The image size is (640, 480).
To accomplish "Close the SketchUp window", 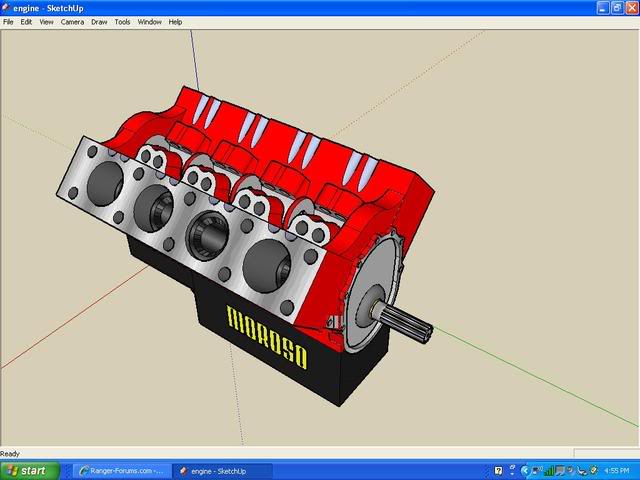I will (632, 8).
